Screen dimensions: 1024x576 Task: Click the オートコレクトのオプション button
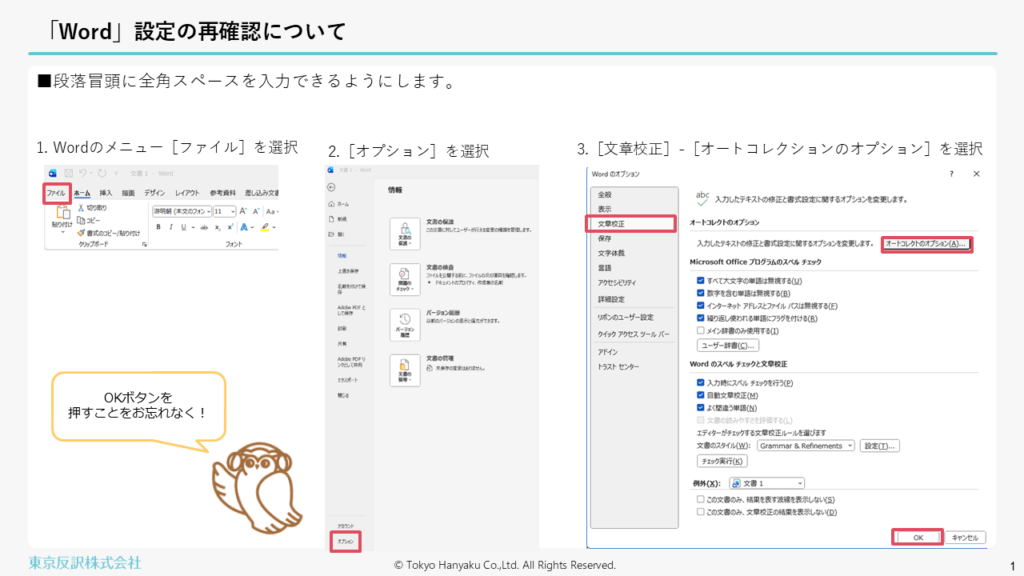[x=927, y=244]
